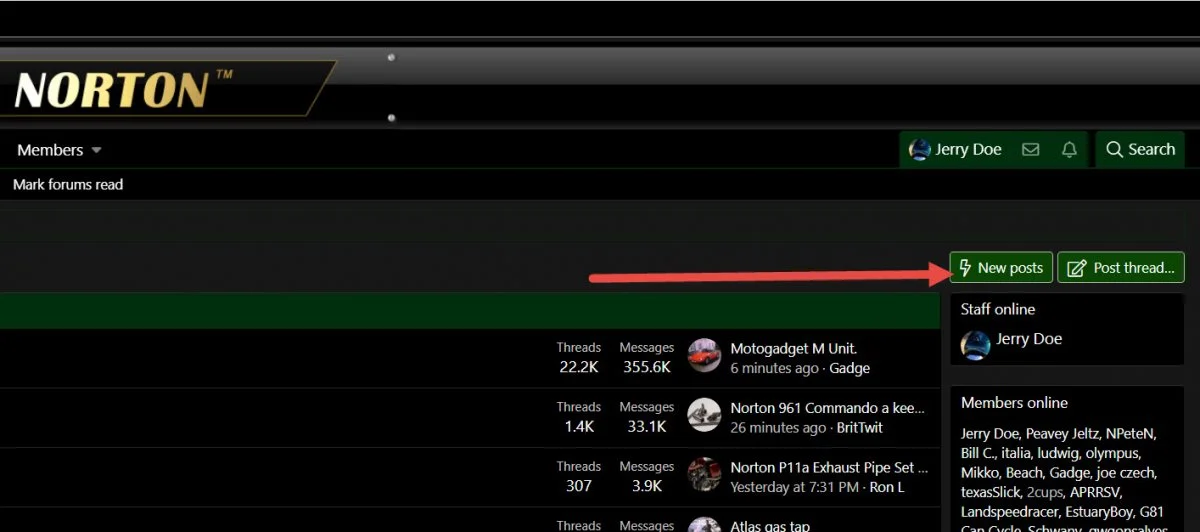Click 2cups in Members online
Screen dimensions: 1200x532
(1045, 492)
